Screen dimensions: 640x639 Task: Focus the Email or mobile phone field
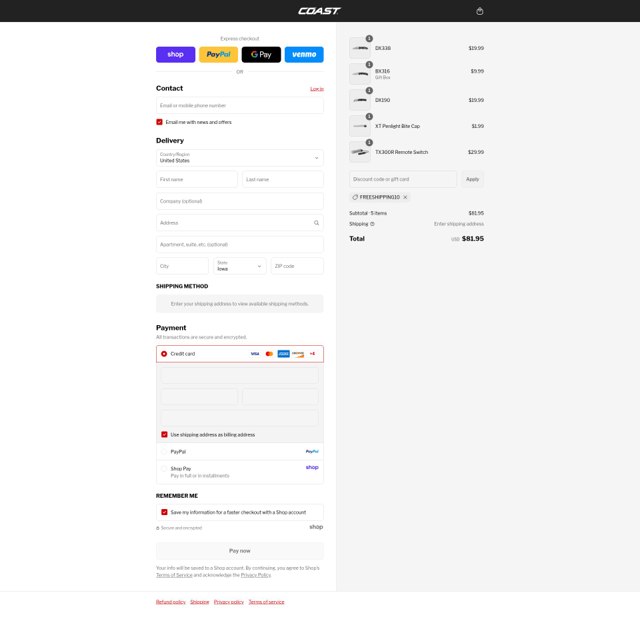240,105
